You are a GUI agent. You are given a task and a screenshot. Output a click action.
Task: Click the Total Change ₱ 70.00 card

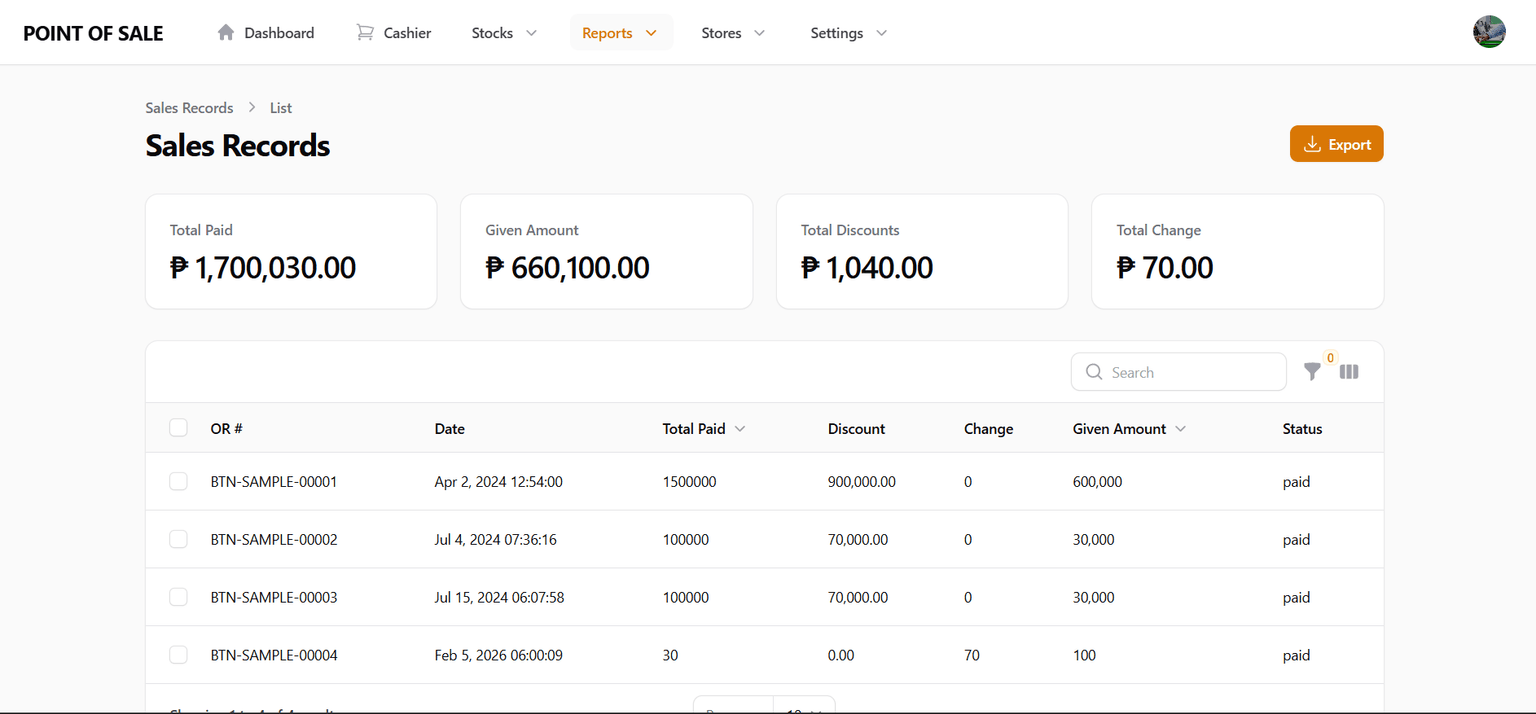(1237, 251)
